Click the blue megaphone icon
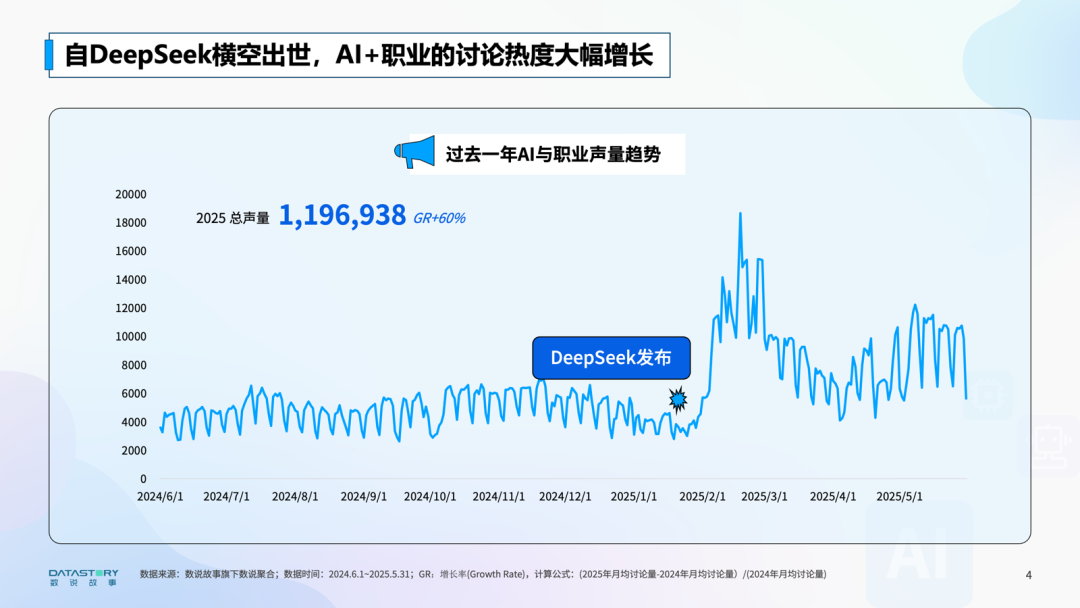This screenshot has height=608, width=1080. 414,153
